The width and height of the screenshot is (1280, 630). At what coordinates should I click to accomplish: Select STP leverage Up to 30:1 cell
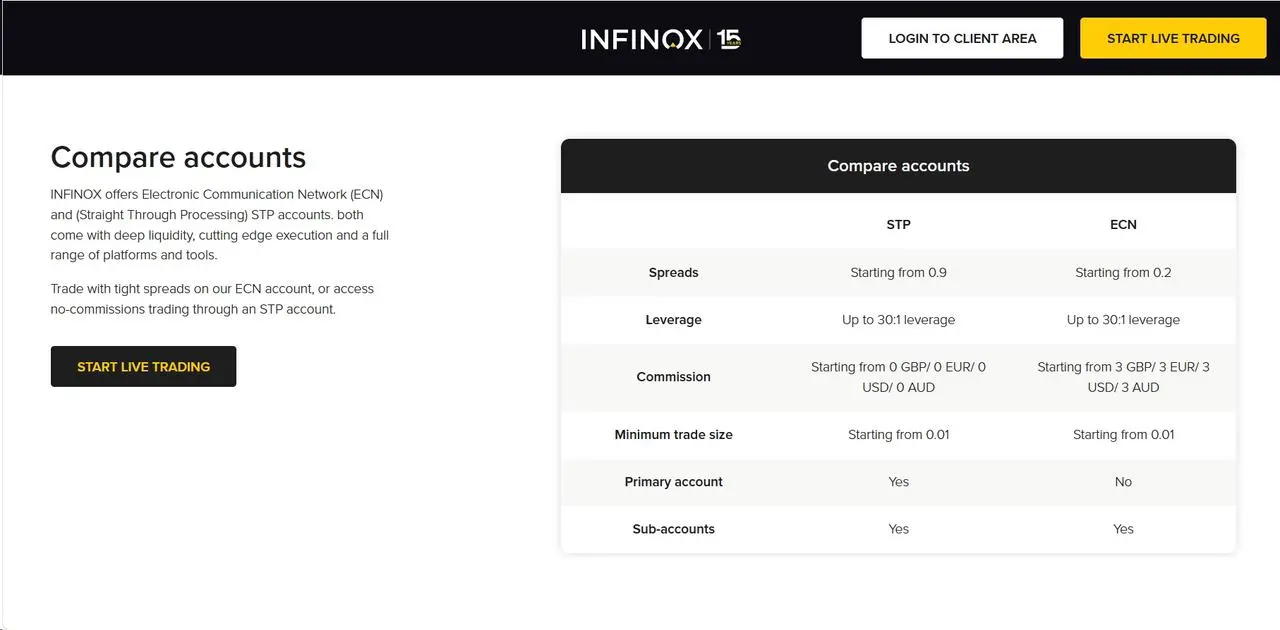[x=898, y=320]
